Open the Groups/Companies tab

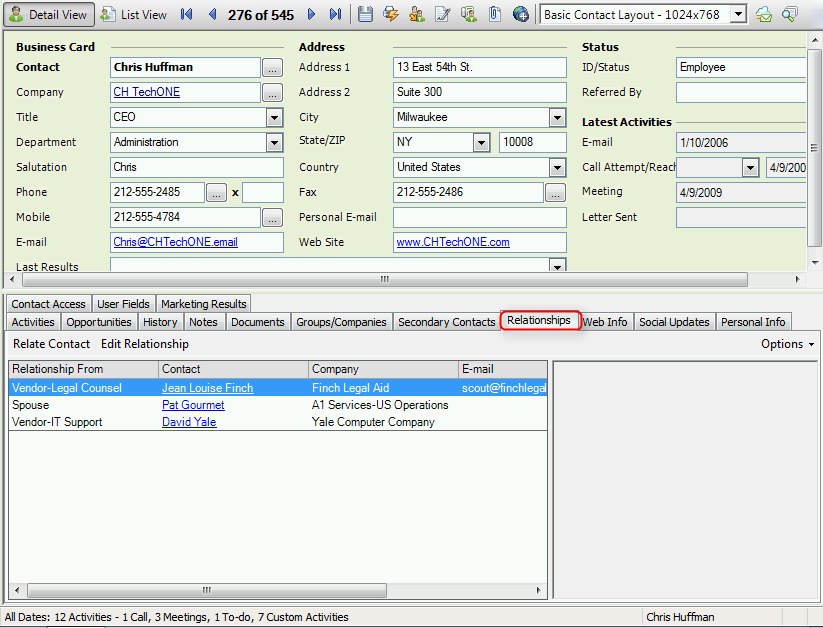(x=341, y=322)
